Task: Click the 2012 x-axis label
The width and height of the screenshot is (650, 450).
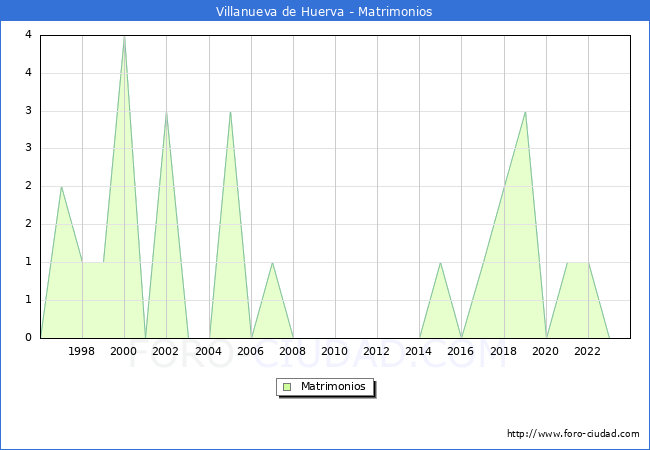Action: tap(376, 351)
